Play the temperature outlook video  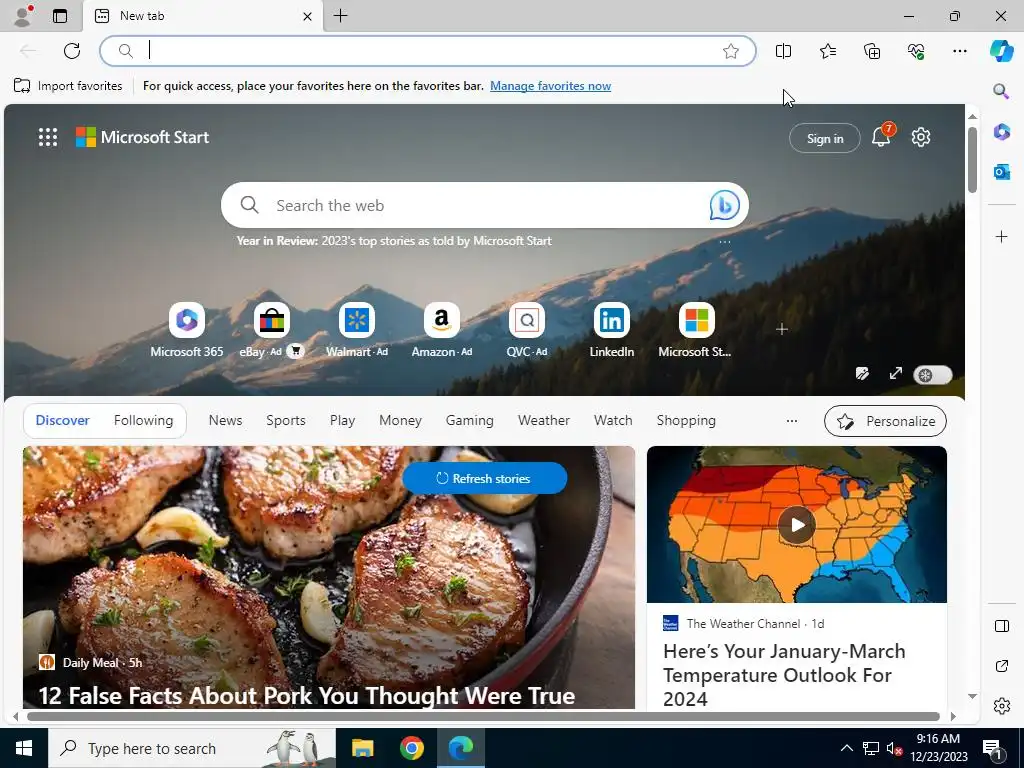pos(796,524)
